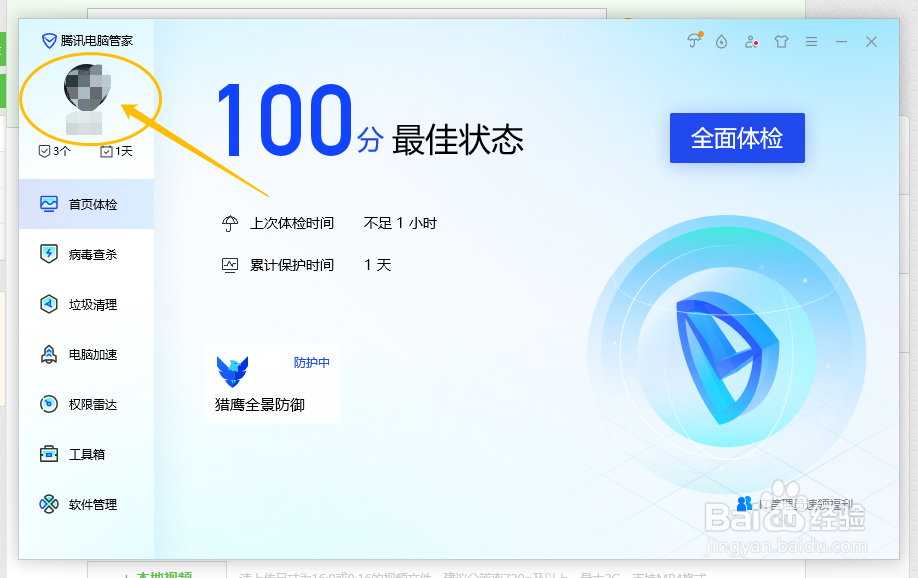Open the user feedback icon with the red dot
The width and height of the screenshot is (918, 578).
point(751,42)
